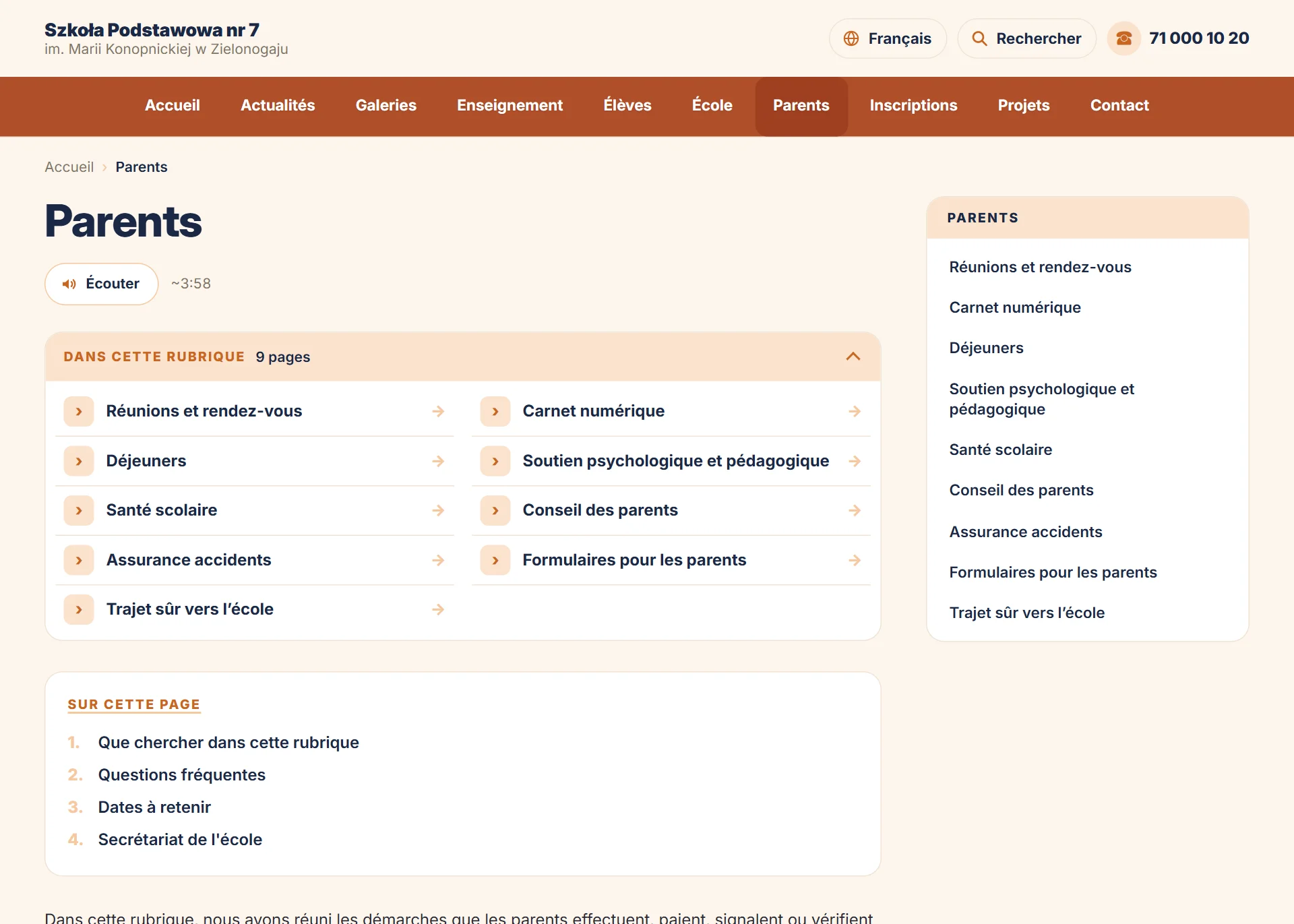Click the globe icon beside Français
This screenshot has width=1294, height=924.
click(x=851, y=38)
